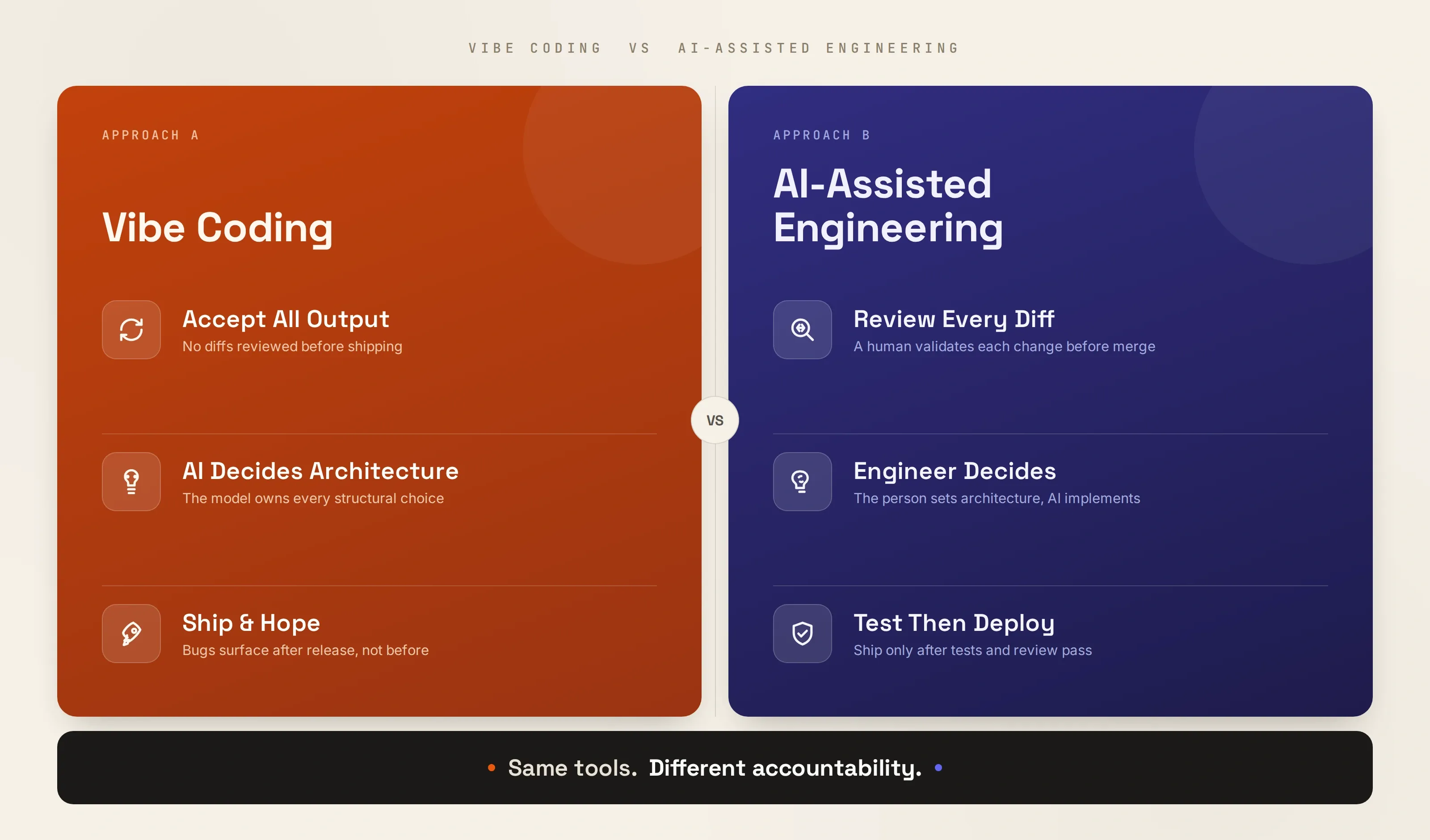The image size is (1430, 840).
Task: Click 'No diffs reviewed before shipping' text
Action: click(292, 346)
